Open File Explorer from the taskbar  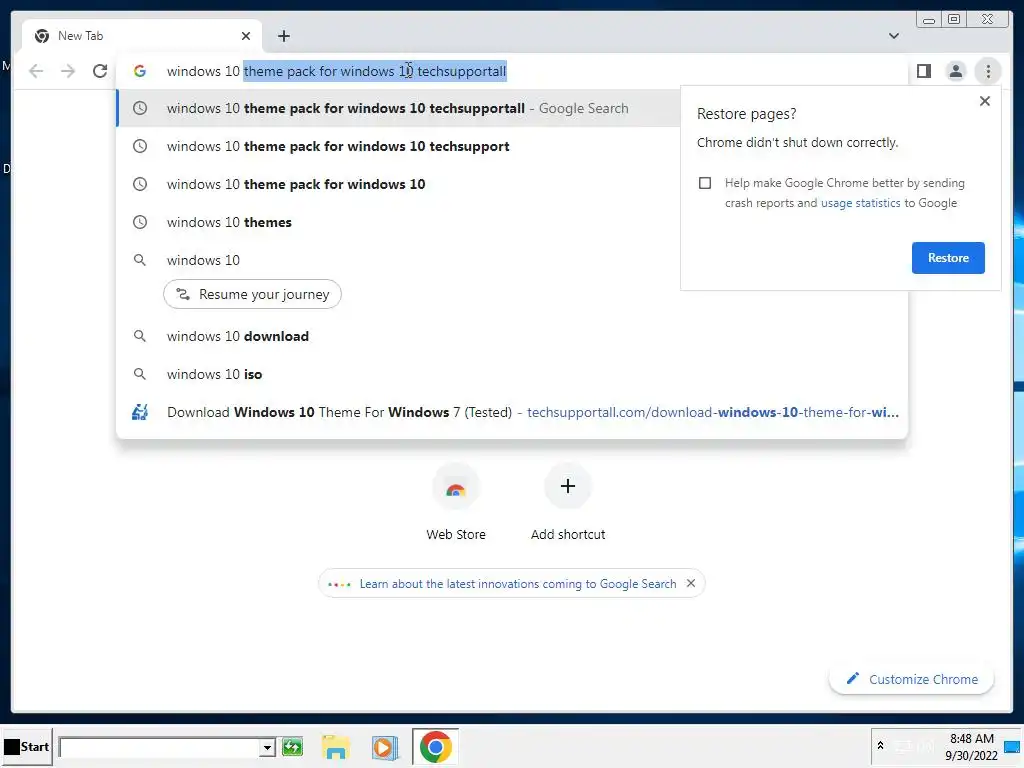336,746
